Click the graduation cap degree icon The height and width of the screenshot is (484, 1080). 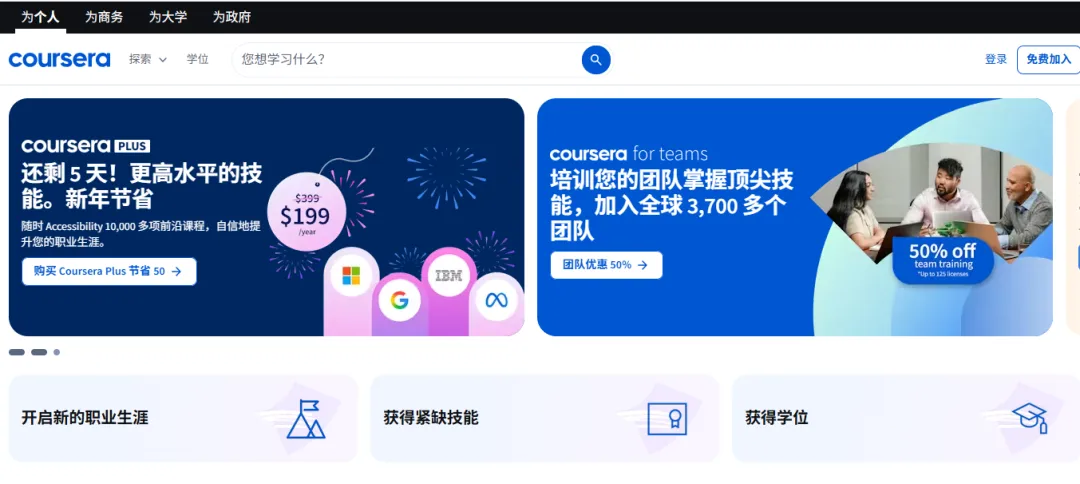[1030, 418]
